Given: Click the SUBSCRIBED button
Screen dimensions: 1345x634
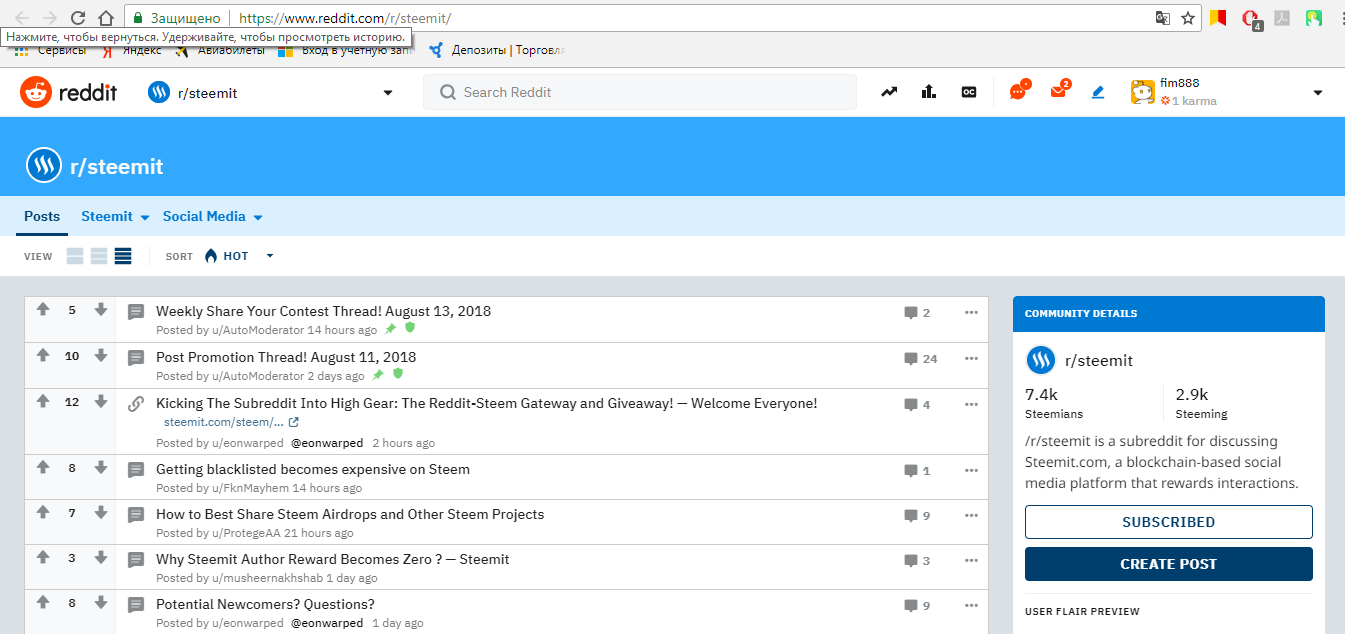Looking at the screenshot, I should (1169, 522).
